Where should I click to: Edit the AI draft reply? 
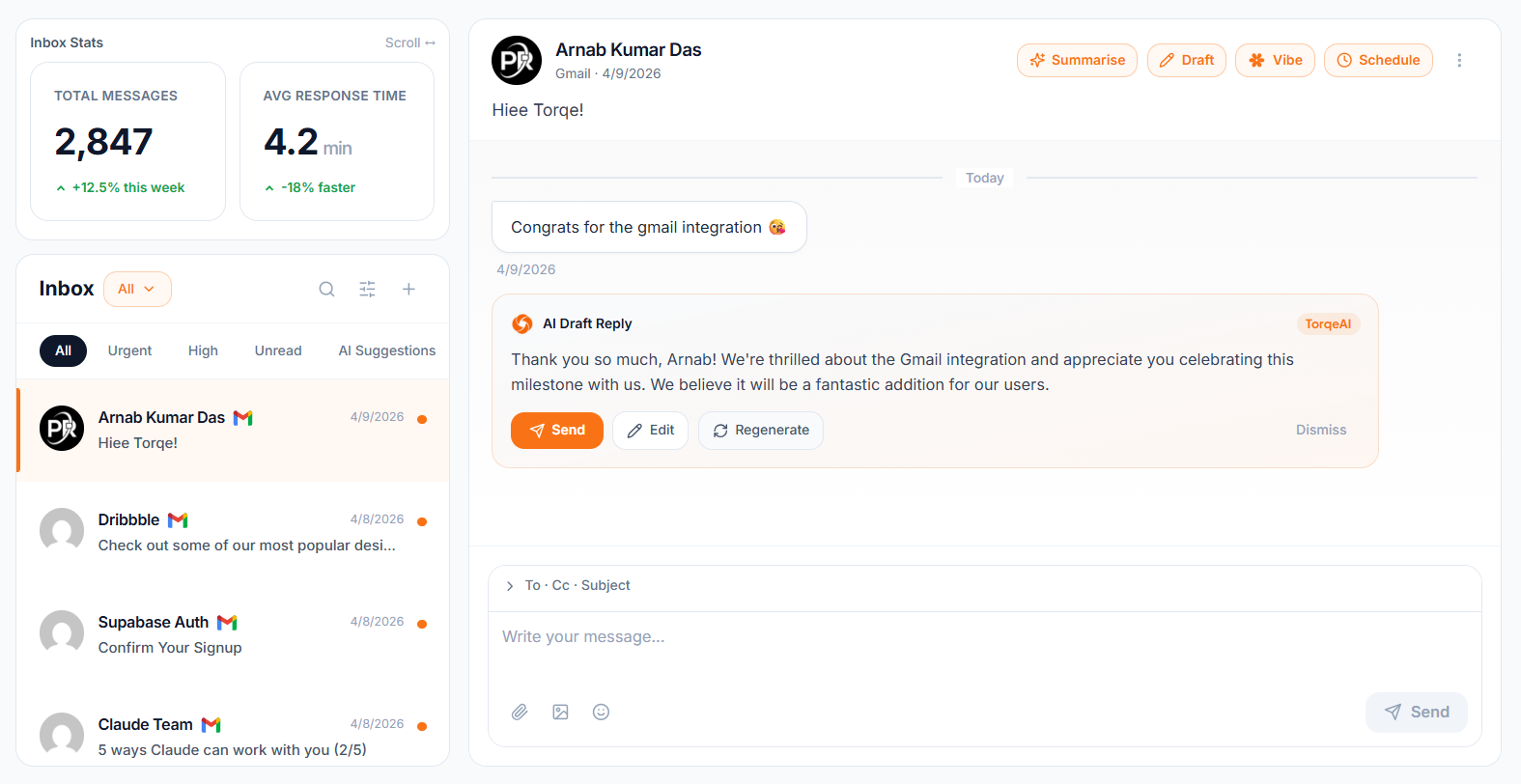tap(650, 431)
